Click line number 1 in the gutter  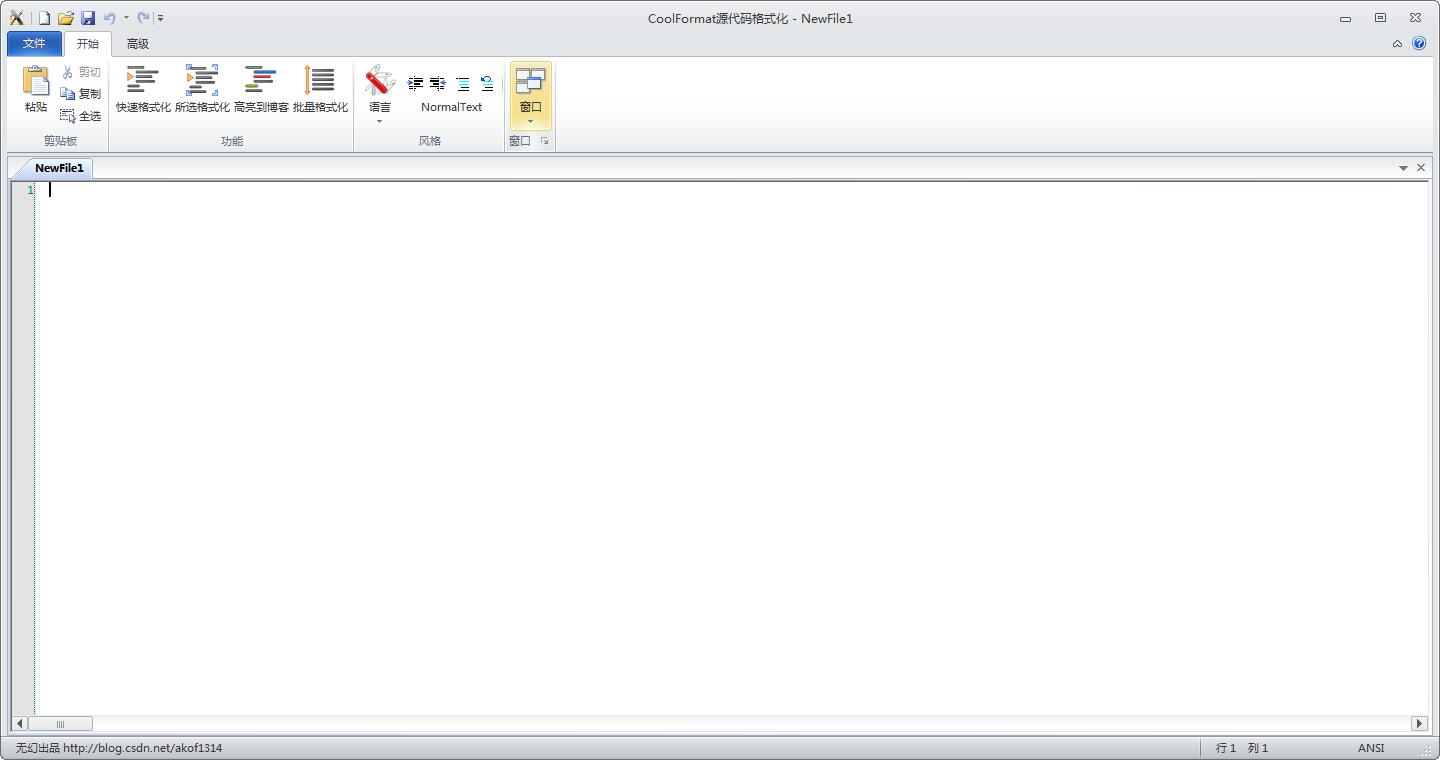30,190
